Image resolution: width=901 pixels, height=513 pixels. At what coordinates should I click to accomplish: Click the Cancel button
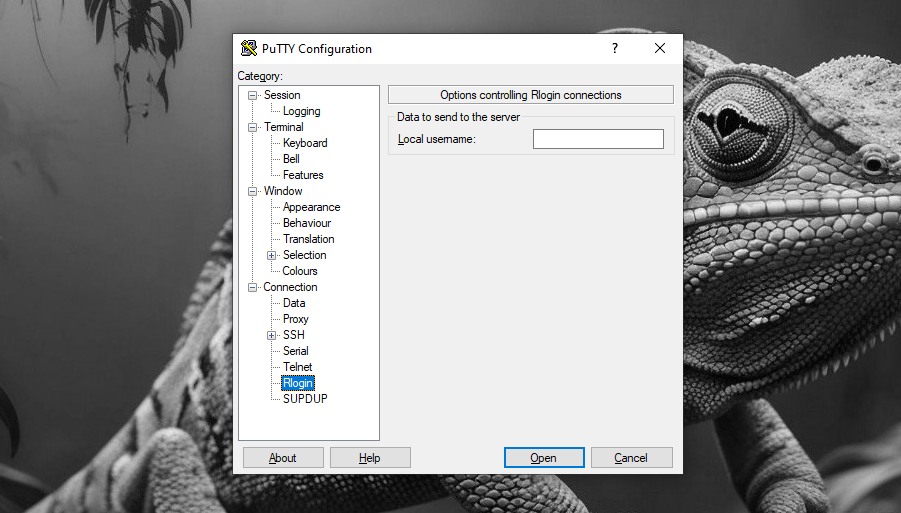point(631,458)
